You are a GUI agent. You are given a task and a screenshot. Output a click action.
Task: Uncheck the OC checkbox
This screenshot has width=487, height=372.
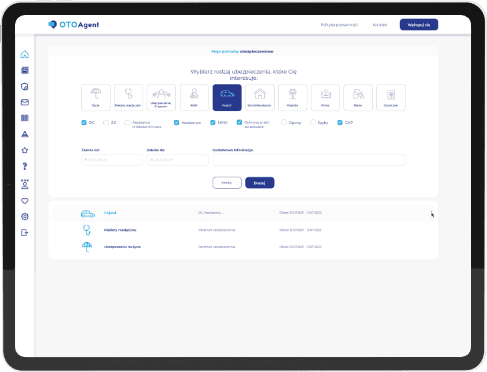(84, 123)
